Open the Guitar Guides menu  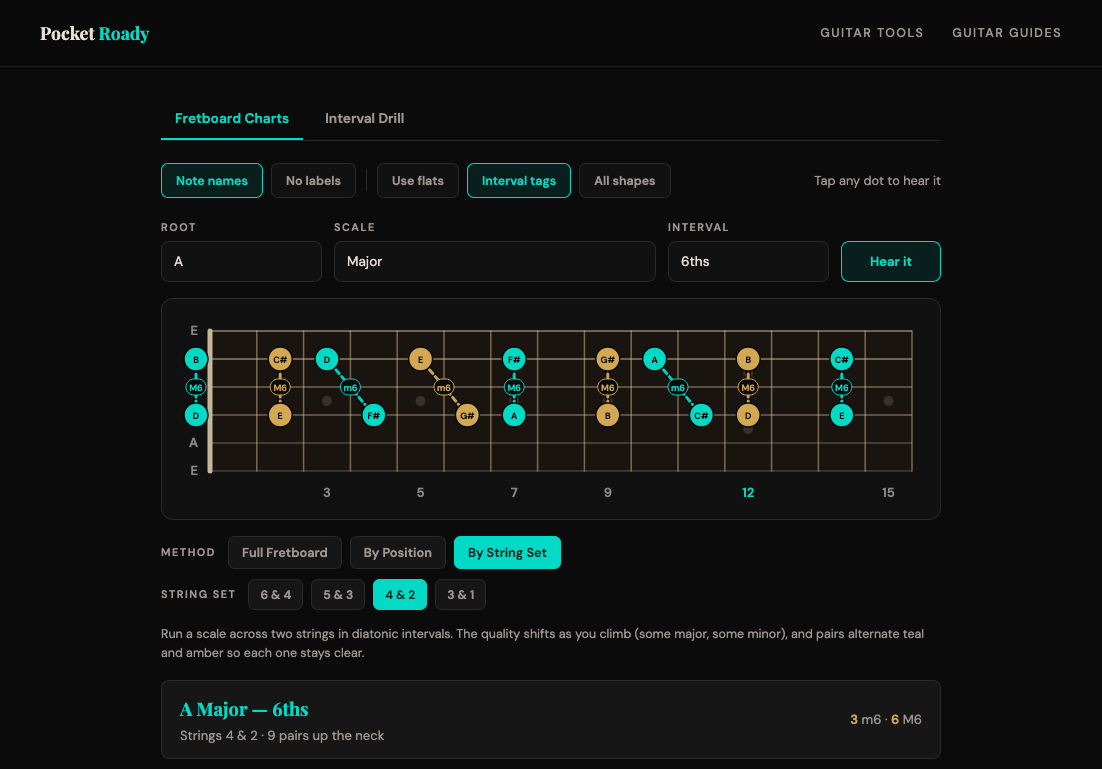pos(1006,33)
